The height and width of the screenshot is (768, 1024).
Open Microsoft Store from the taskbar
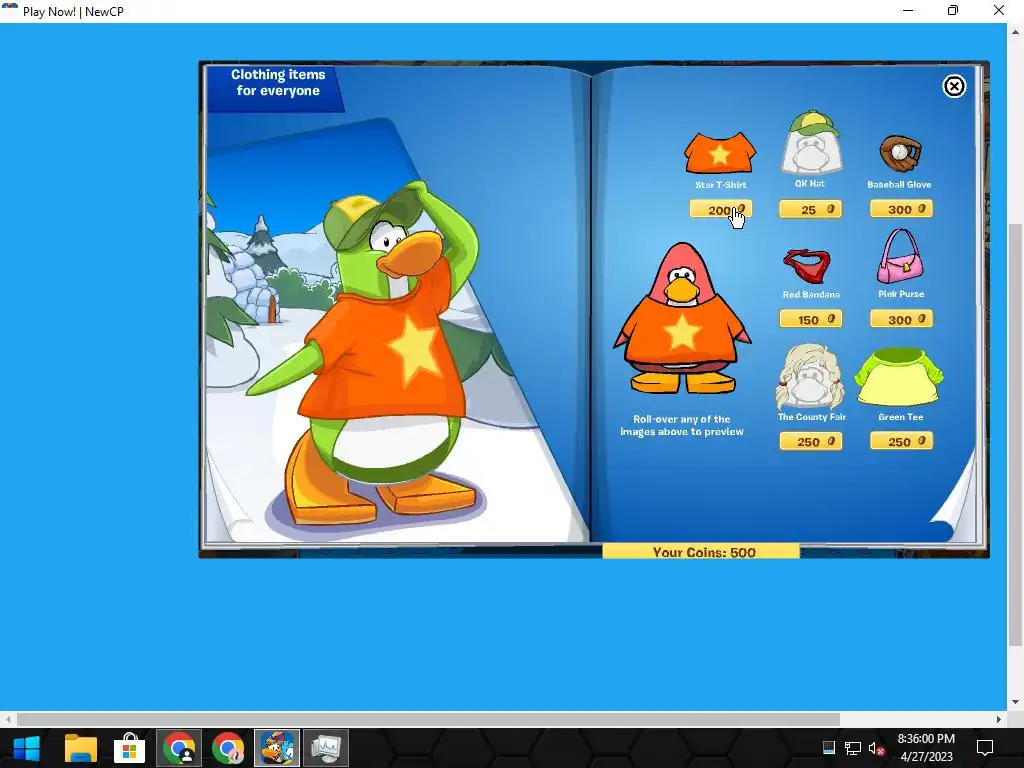[x=129, y=748]
